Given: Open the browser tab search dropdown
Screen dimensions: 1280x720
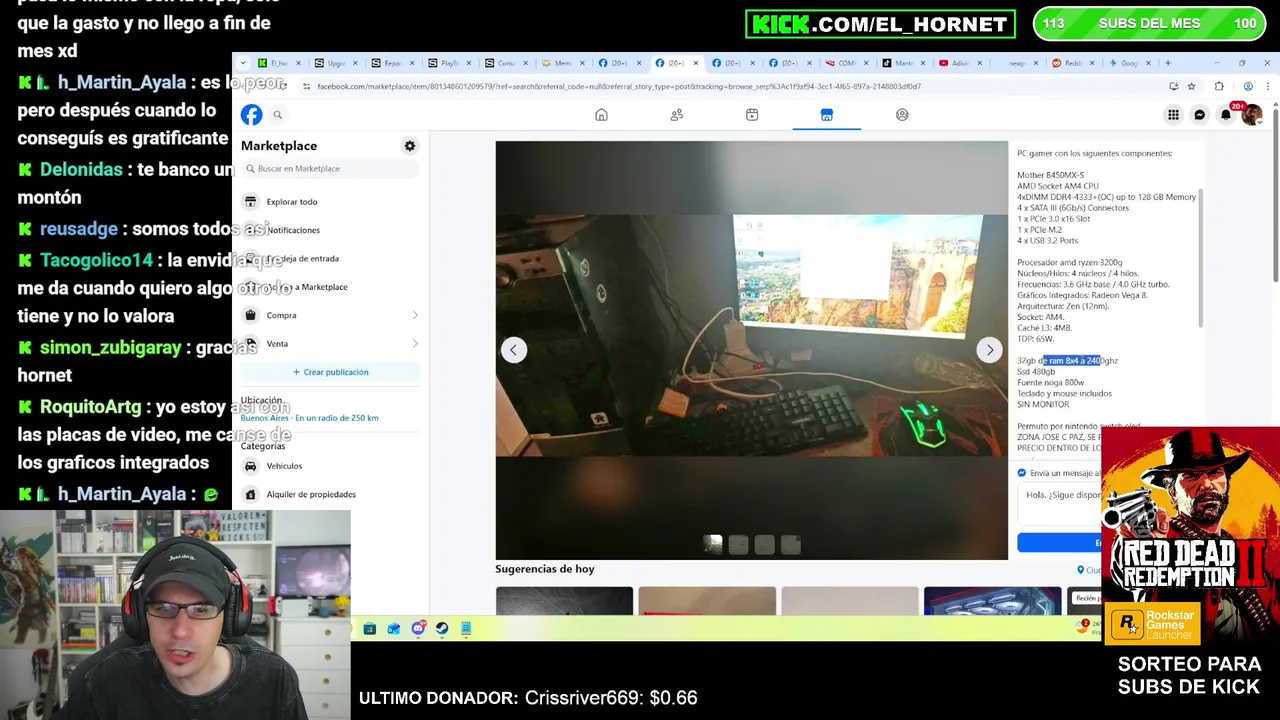Looking at the screenshot, I should click(244, 63).
